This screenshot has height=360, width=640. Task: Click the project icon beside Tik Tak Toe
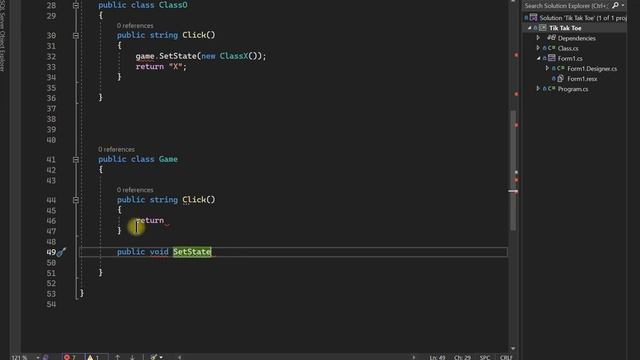(x=542, y=28)
